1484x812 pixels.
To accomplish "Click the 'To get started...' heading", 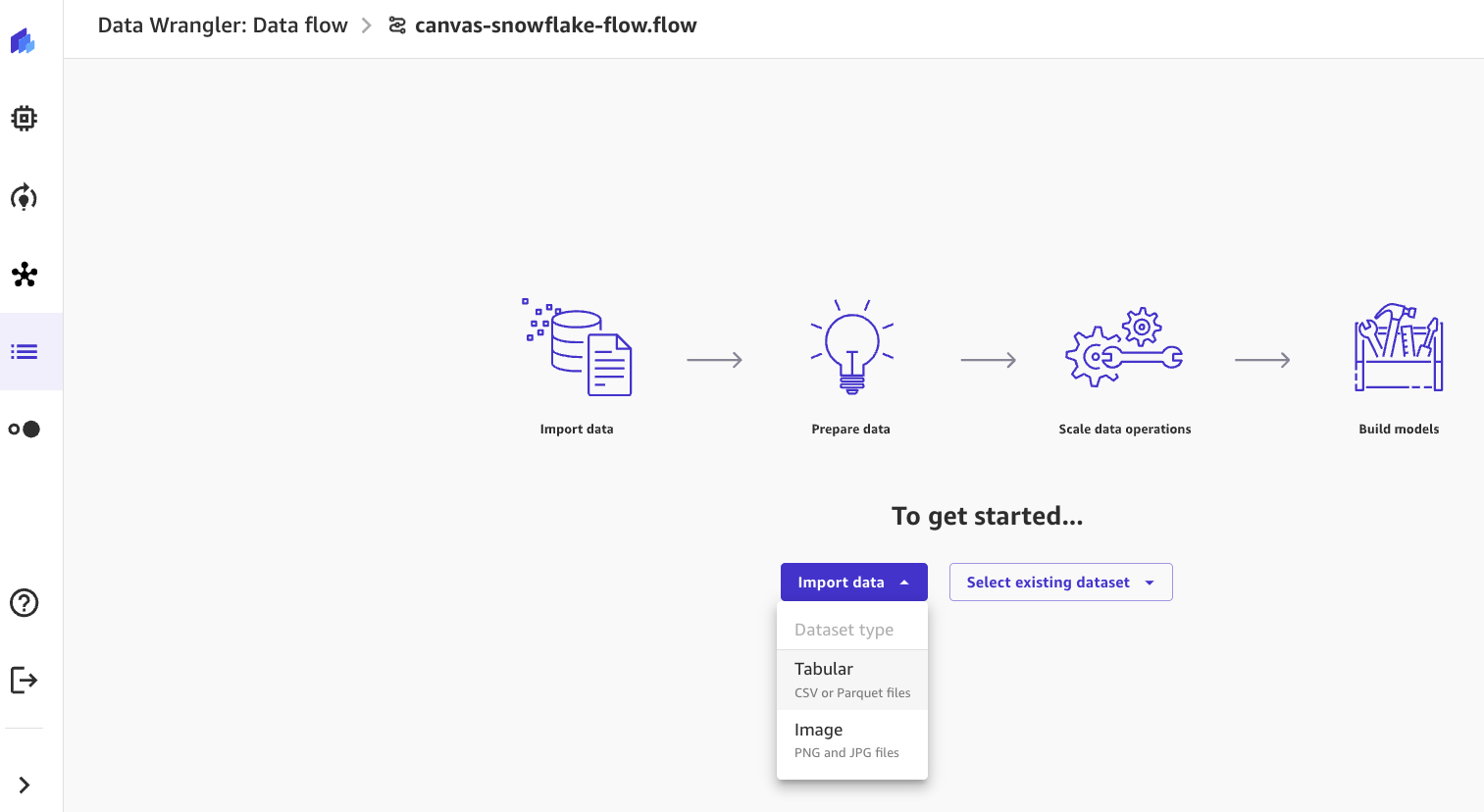I will coord(988,517).
